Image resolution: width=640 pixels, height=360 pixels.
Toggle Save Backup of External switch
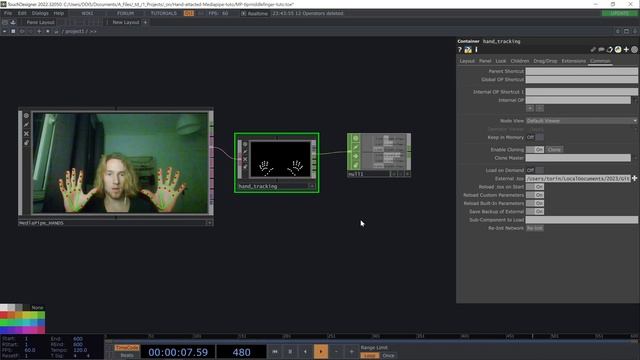[535, 211]
